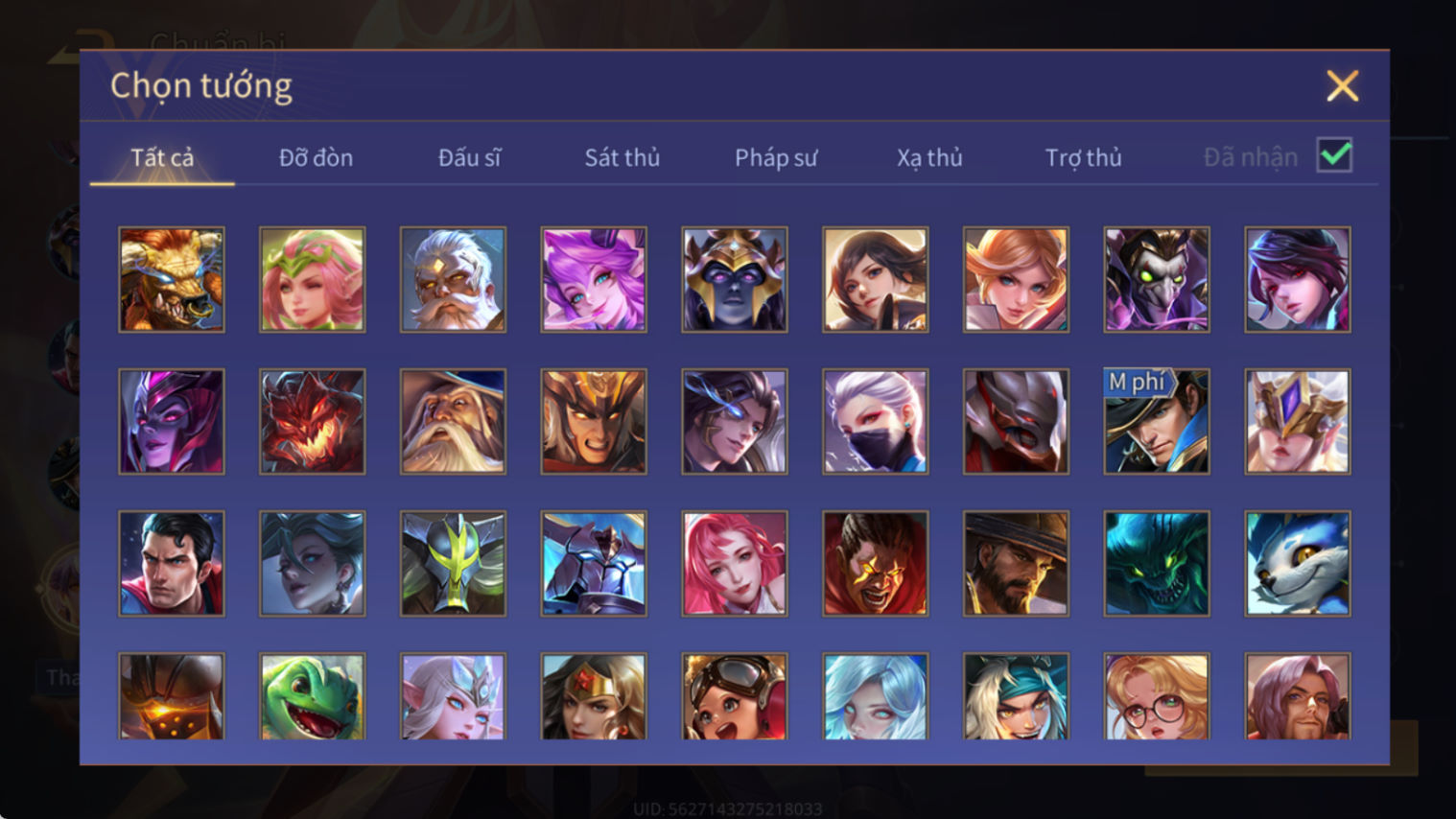Switch to the Trợ thủ tab
Image resolution: width=1456 pixels, height=819 pixels.
point(1083,157)
